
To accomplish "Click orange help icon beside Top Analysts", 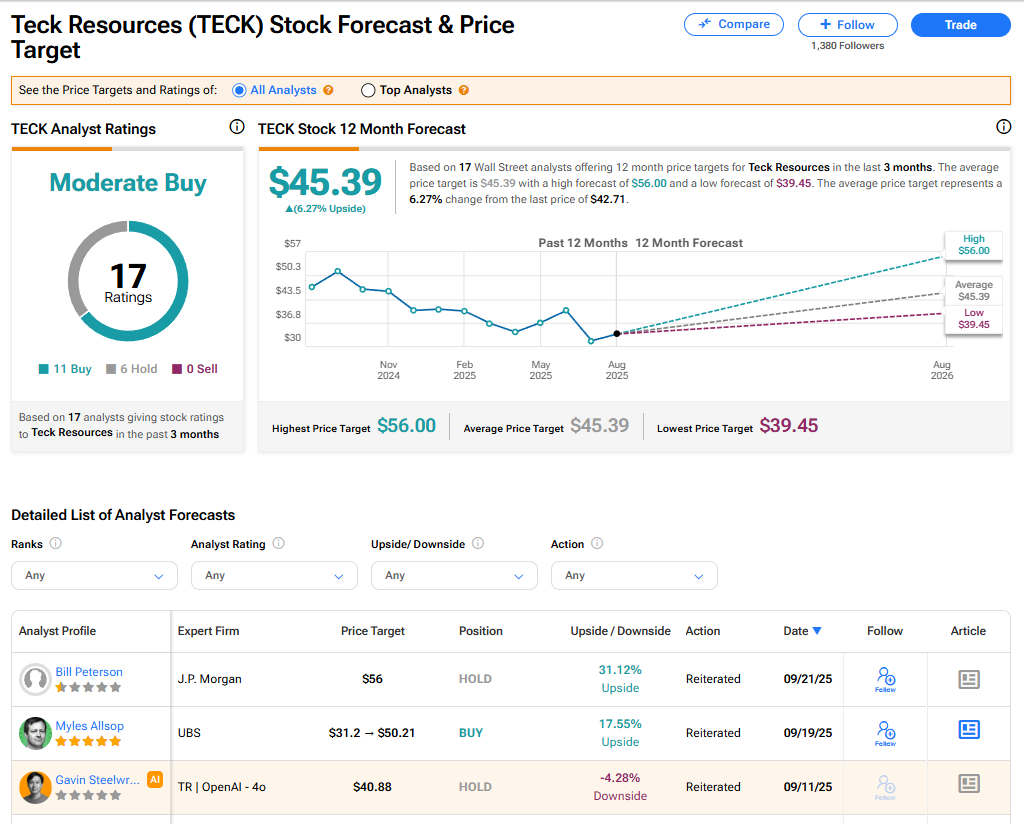I will pos(463,90).
